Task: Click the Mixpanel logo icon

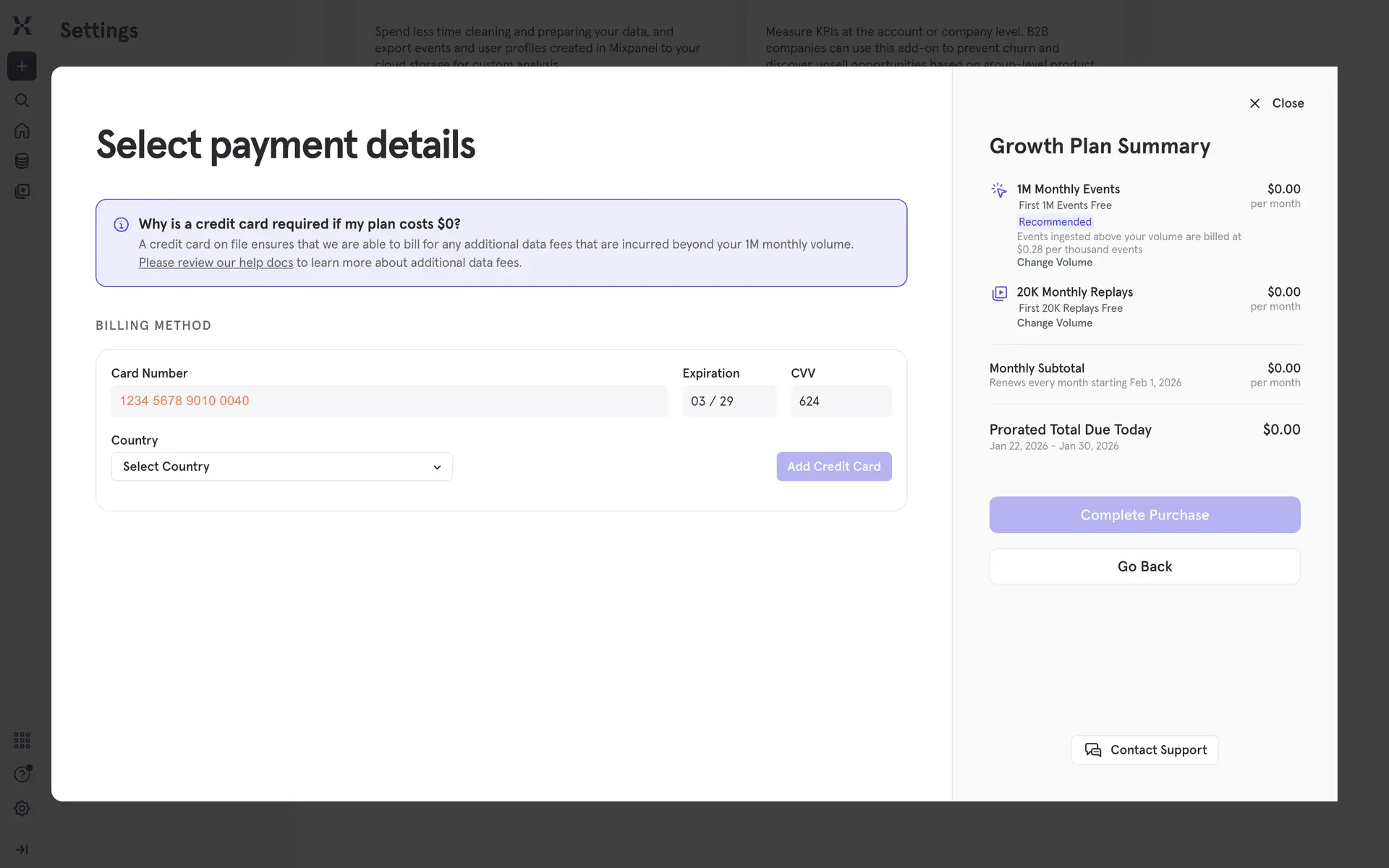Action: tap(22, 26)
